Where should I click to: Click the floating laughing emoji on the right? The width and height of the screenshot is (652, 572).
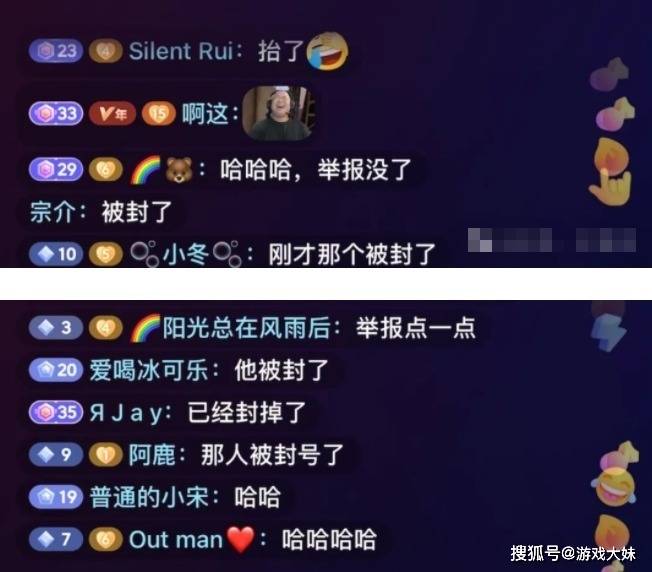[x=614, y=487]
